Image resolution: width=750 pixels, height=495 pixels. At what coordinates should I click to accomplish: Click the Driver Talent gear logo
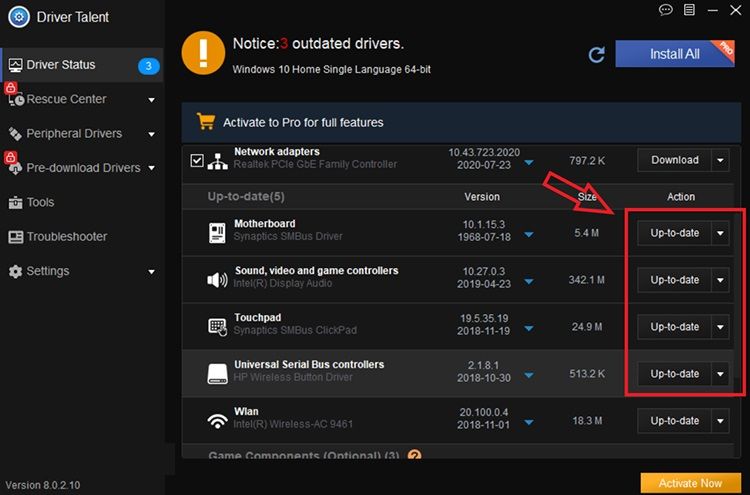click(x=19, y=17)
